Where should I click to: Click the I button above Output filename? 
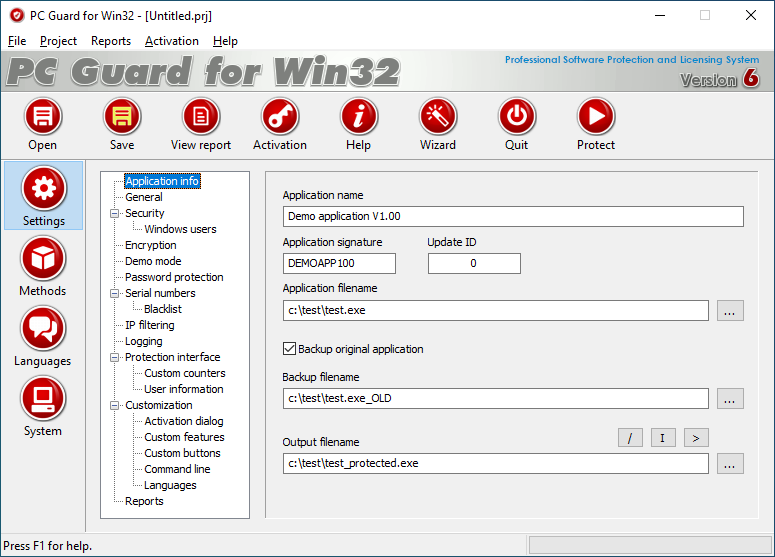pyautogui.click(x=663, y=438)
